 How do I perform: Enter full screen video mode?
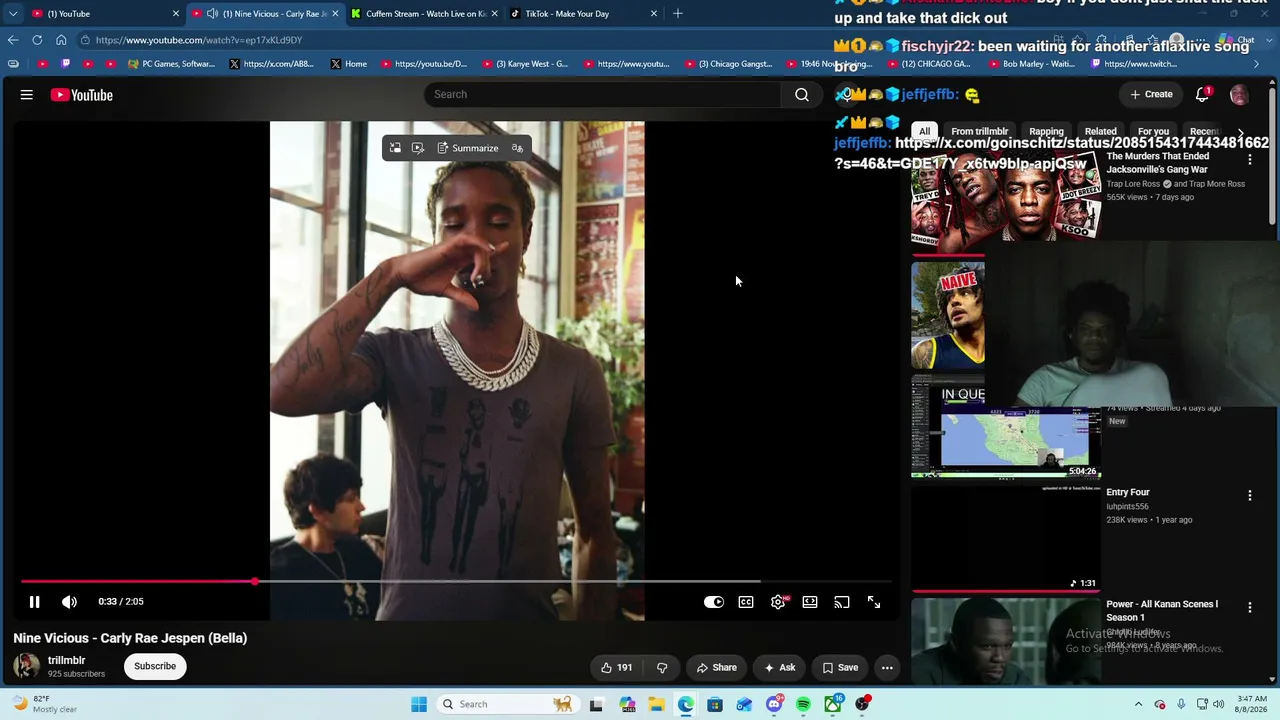click(874, 602)
